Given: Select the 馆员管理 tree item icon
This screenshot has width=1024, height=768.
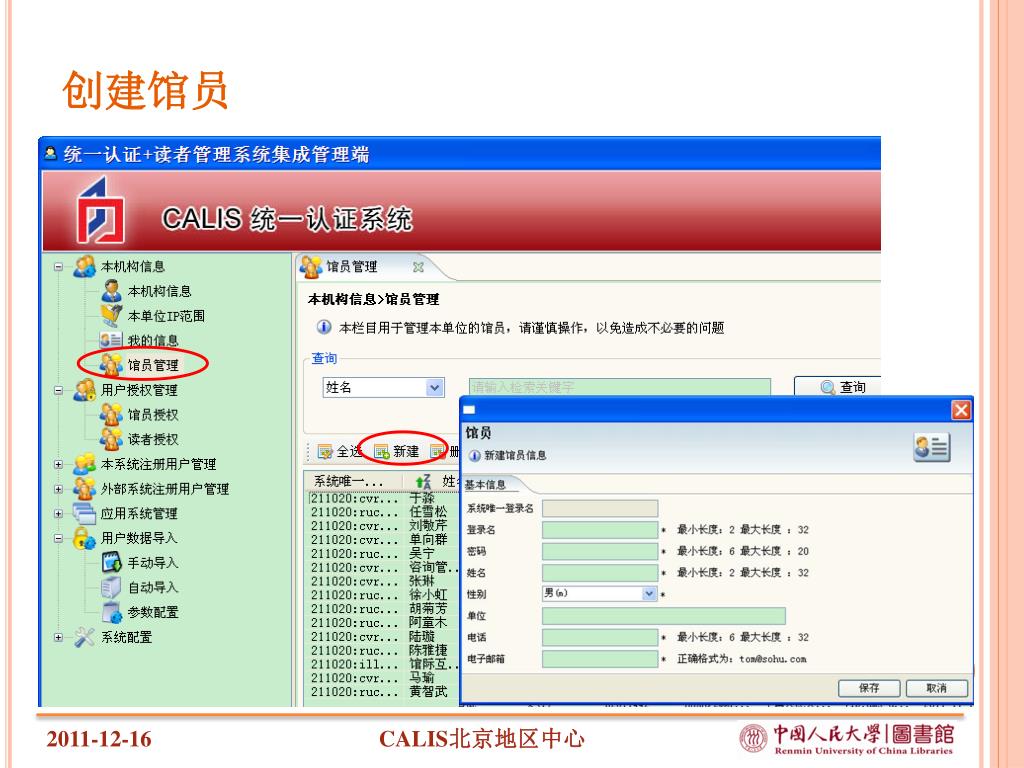Looking at the screenshot, I should pos(111,364).
